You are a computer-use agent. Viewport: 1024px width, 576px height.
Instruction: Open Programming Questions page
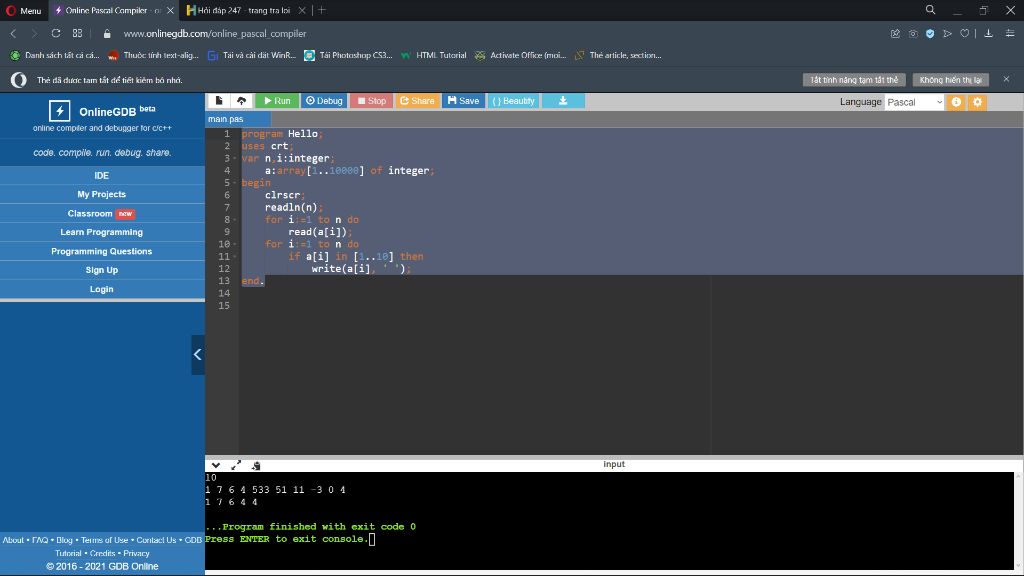tap(102, 251)
